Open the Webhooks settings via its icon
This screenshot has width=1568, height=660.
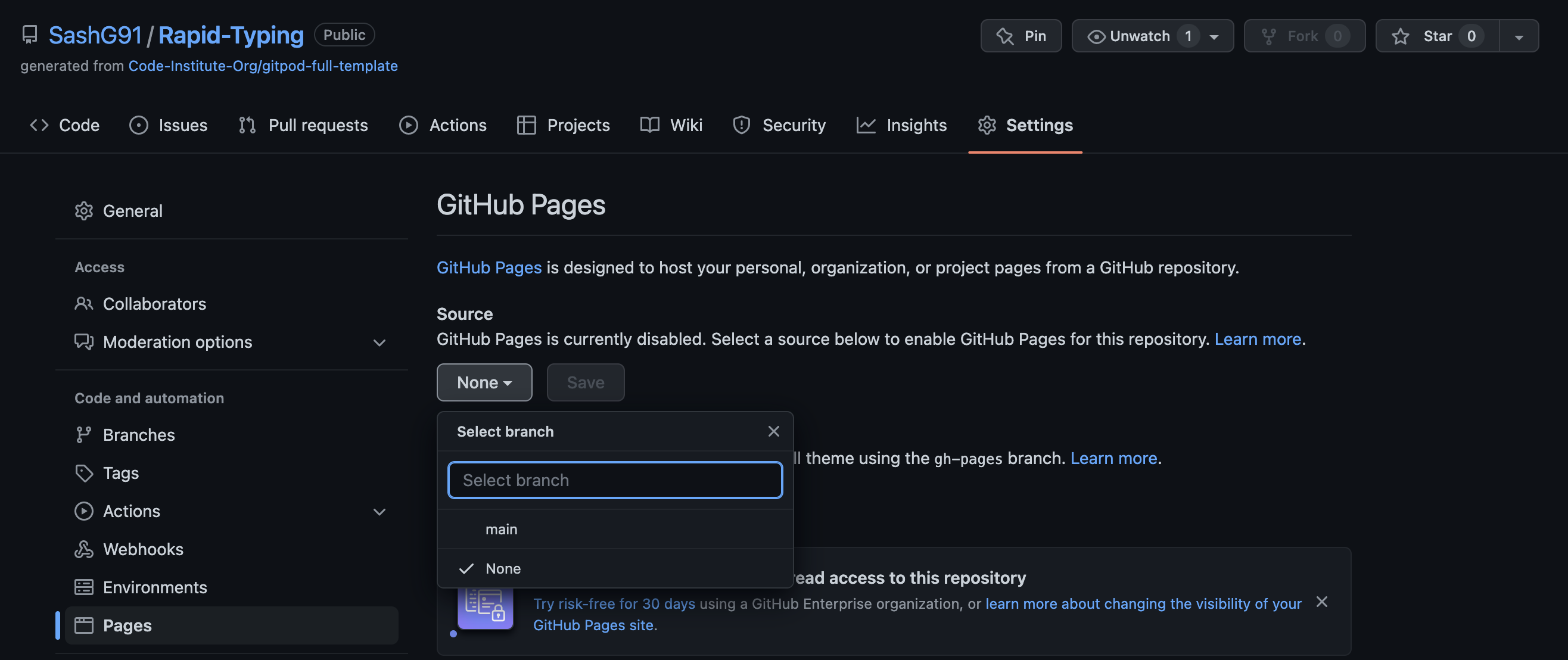click(x=84, y=549)
